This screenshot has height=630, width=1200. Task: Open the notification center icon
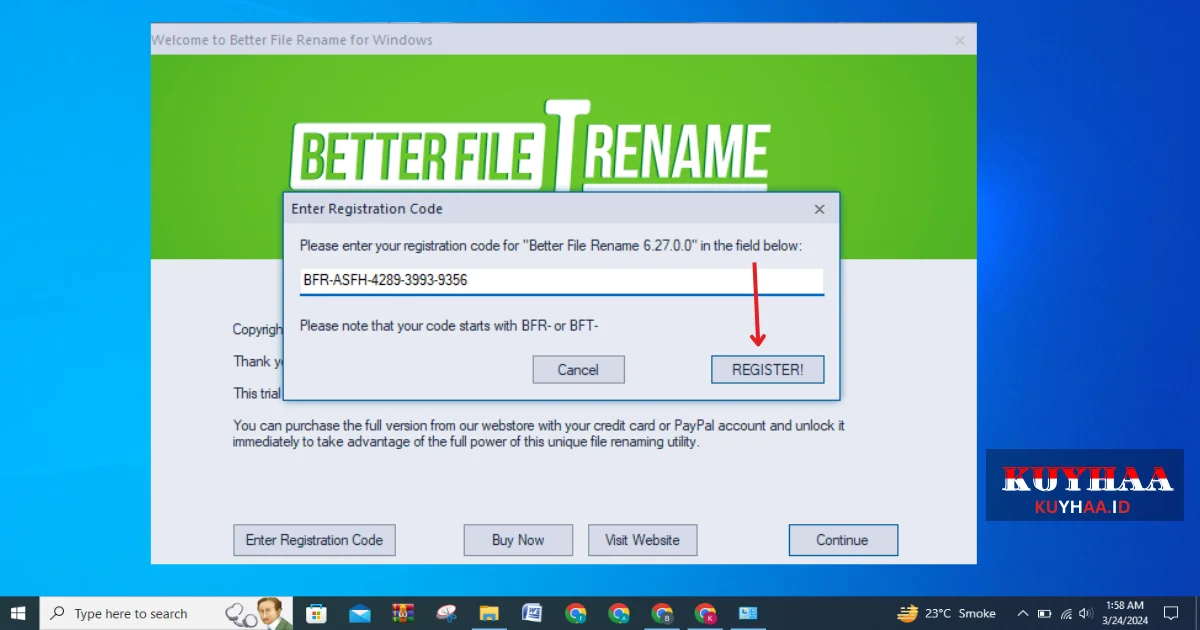click(1171, 613)
